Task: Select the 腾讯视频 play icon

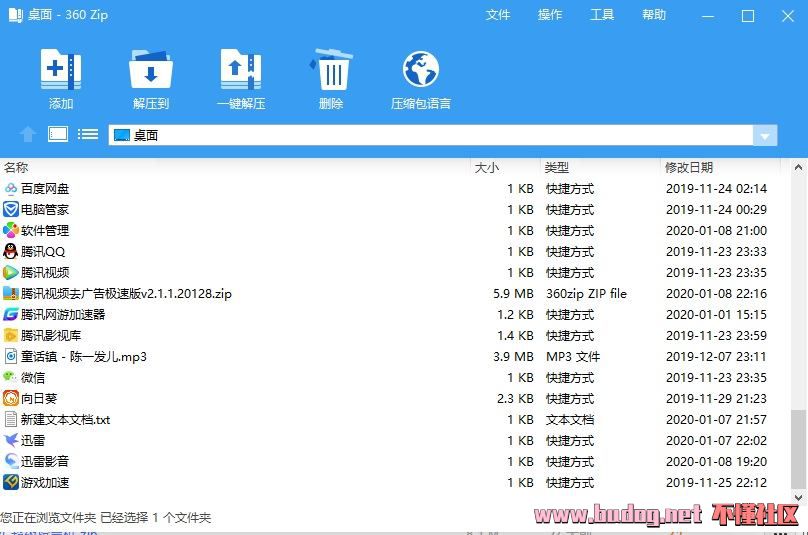Action: (x=10, y=273)
